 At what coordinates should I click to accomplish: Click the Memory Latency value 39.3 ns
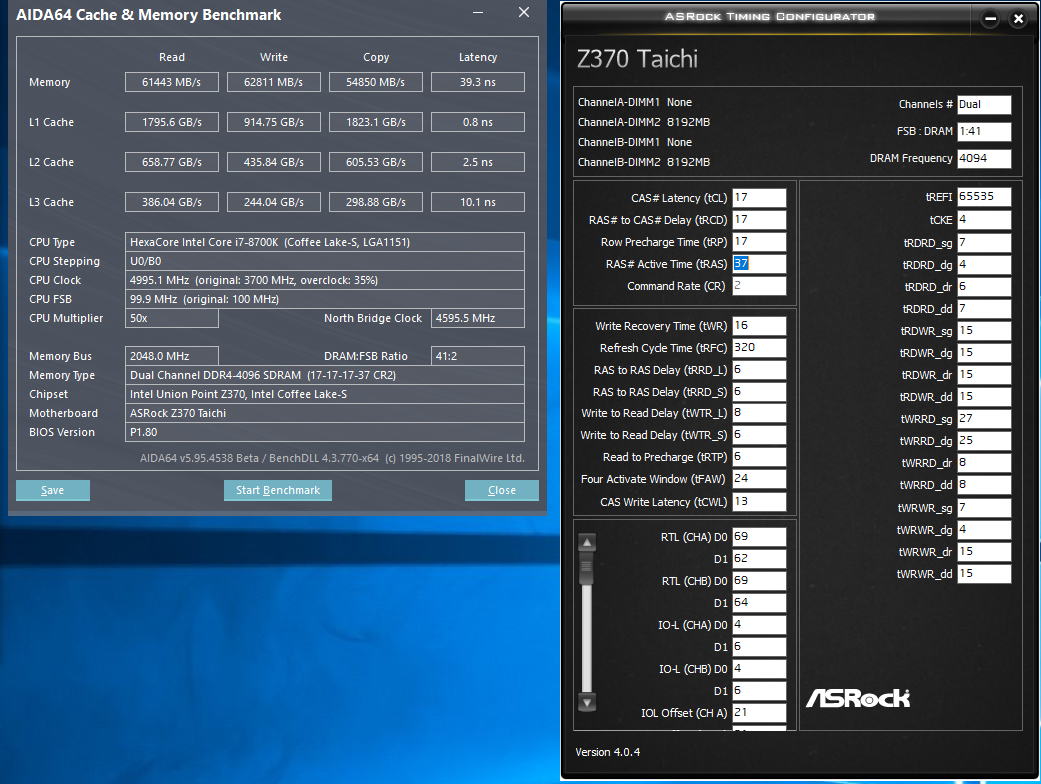(478, 82)
